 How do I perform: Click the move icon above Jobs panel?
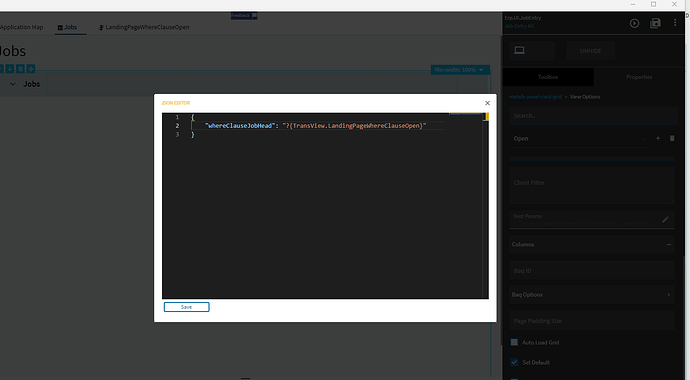click(31, 69)
